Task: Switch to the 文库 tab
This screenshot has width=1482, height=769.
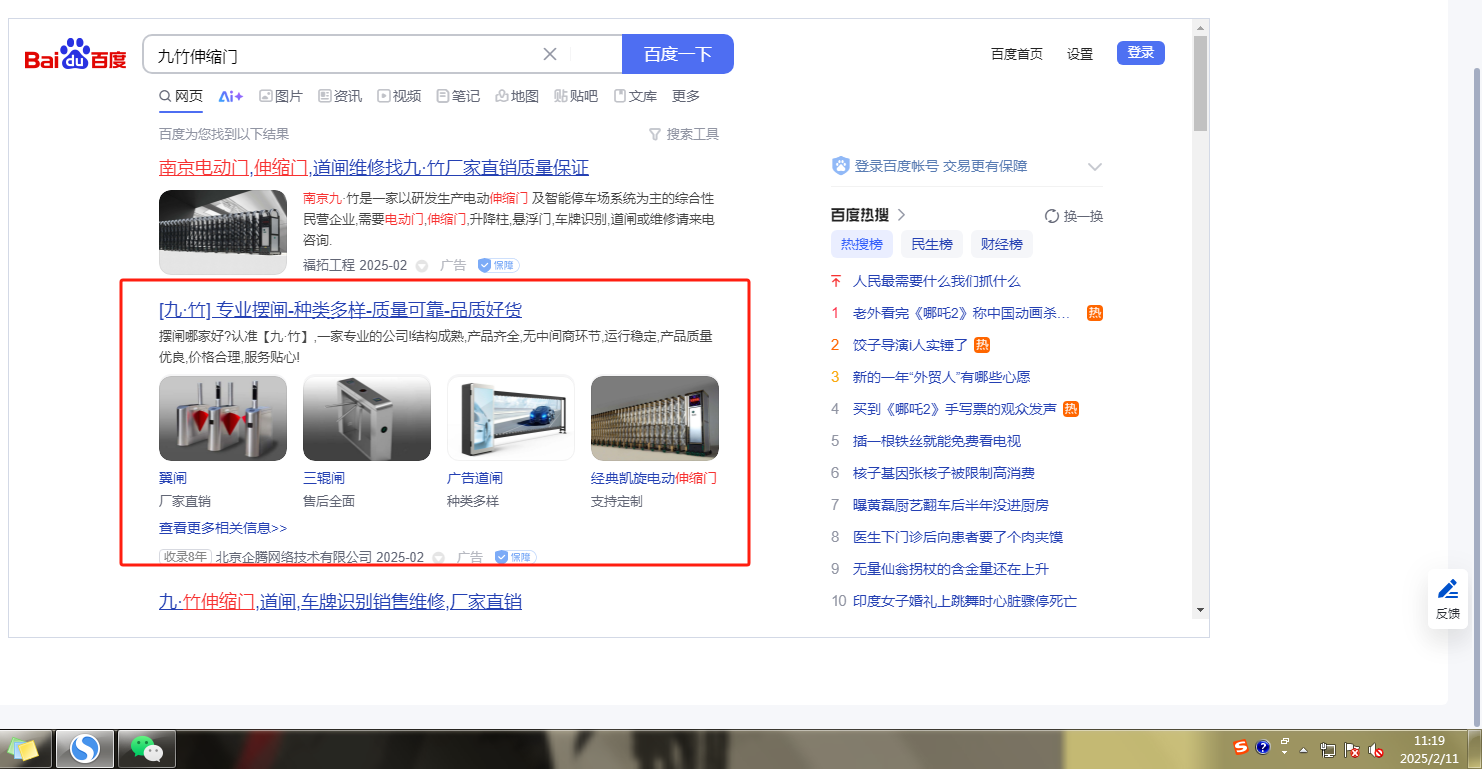Action: click(635, 96)
